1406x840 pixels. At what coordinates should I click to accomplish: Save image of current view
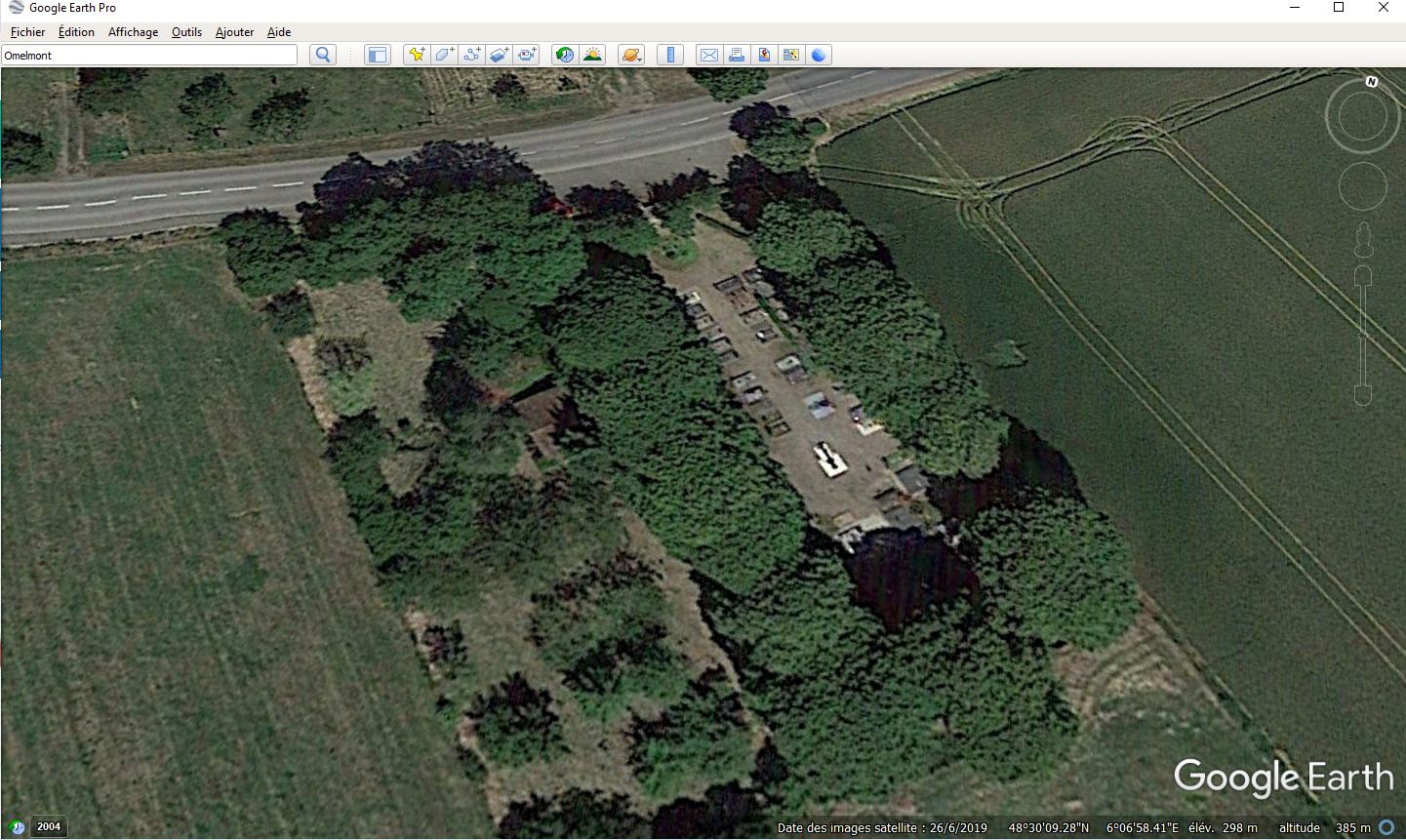click(764, 55)
